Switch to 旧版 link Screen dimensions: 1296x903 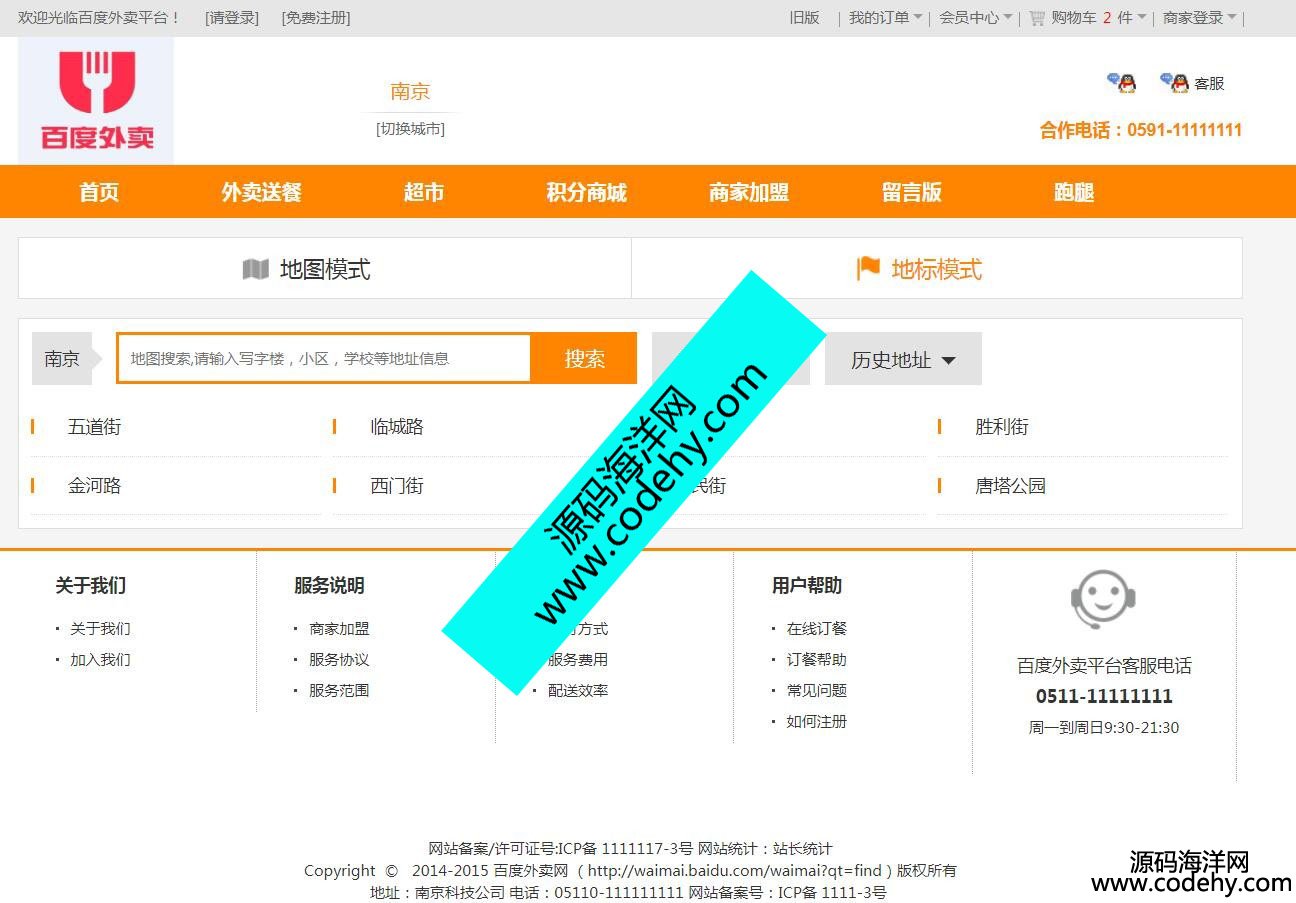pos(804,17)
